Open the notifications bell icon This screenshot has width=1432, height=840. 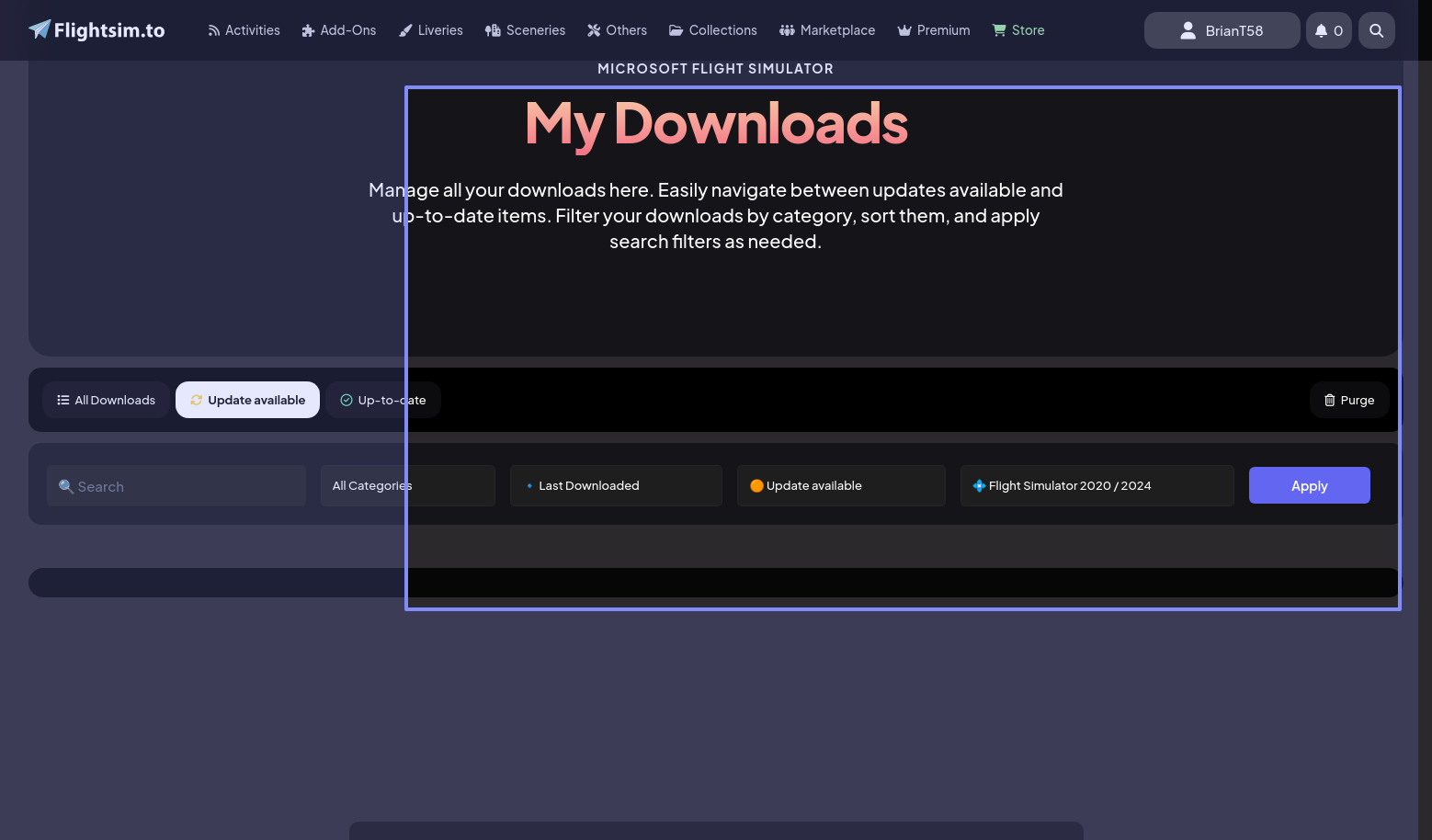1328,30
